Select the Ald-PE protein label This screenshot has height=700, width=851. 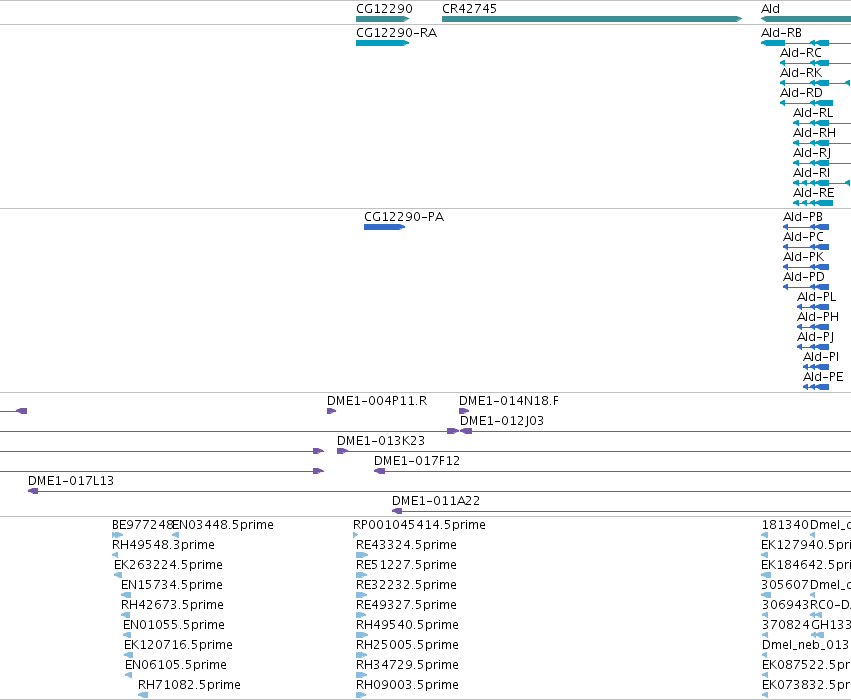tap(823, 377)
